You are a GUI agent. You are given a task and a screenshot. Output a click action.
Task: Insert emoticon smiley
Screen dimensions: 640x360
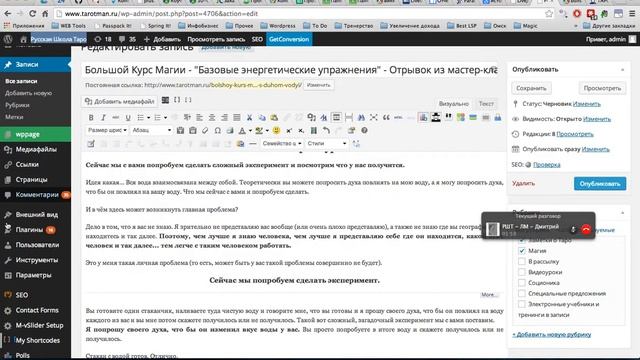coord(276,131)
